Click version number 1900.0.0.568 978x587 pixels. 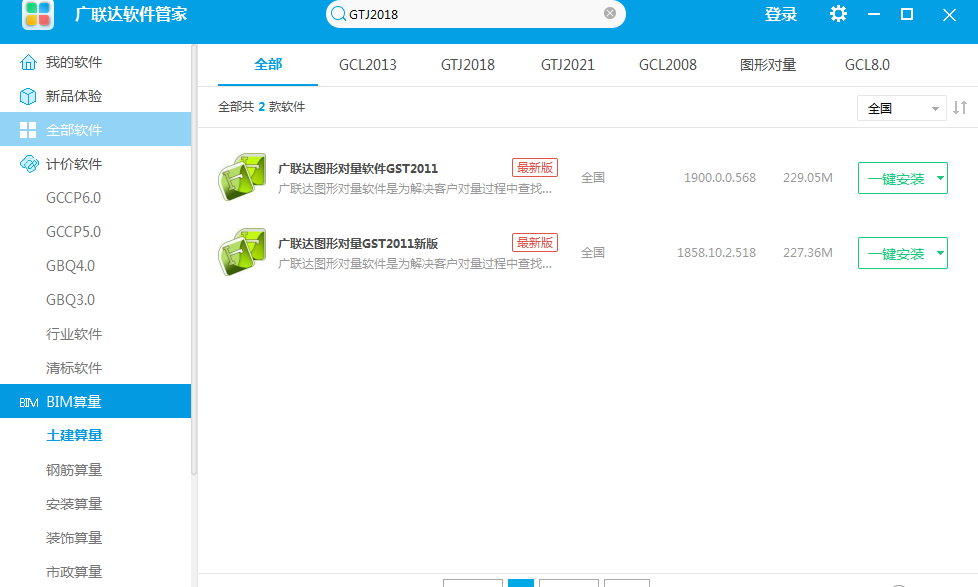click(720, 178)
